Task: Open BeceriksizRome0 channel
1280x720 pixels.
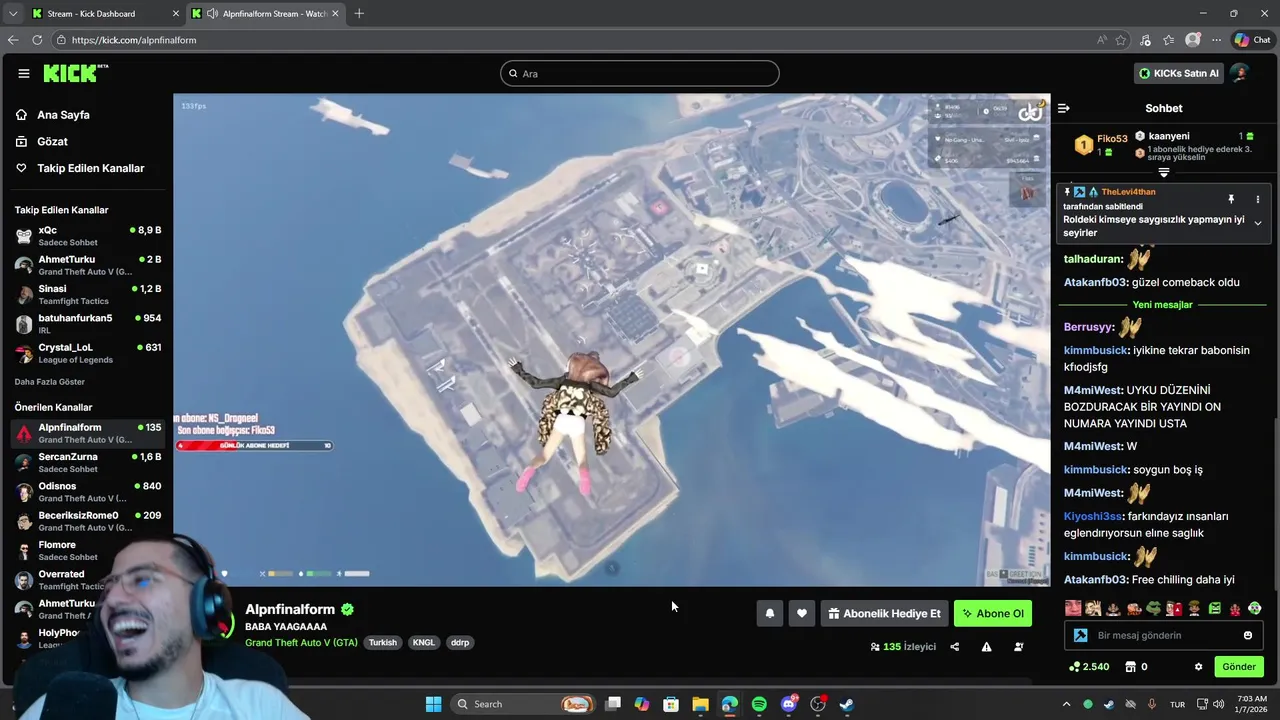Action: (x=88, y=521)
